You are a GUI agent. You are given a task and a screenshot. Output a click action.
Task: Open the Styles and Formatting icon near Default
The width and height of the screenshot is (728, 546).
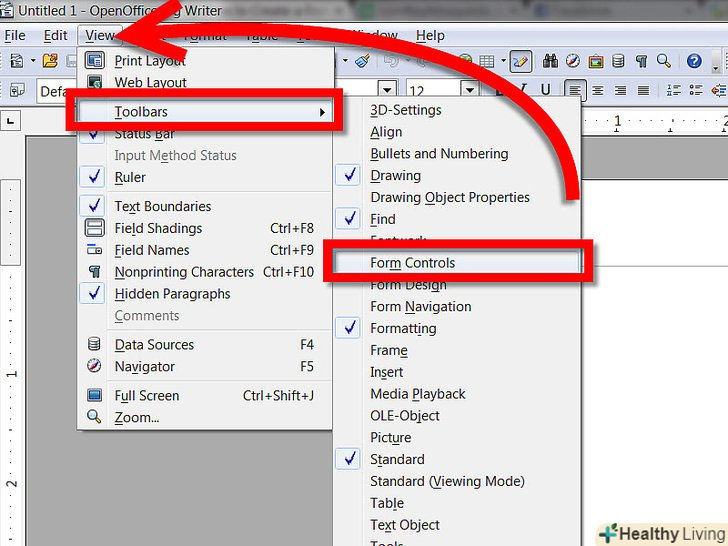pos(18,90)
